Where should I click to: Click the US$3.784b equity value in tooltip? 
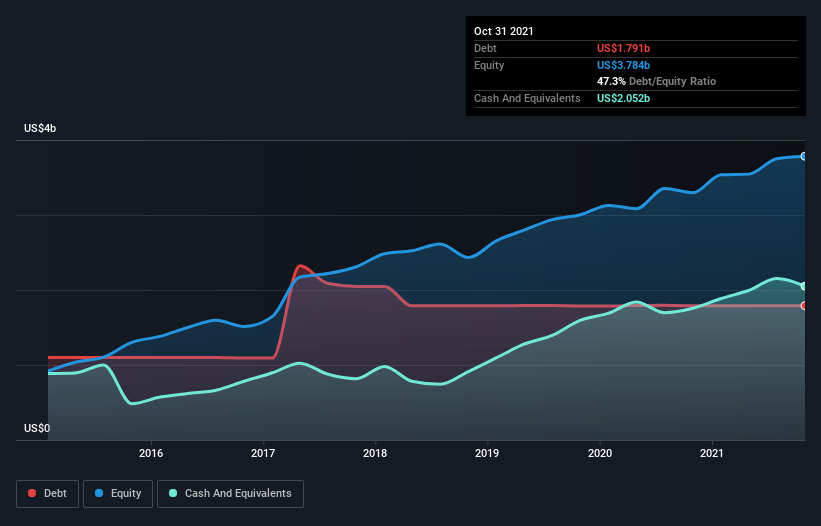point(624,65)
